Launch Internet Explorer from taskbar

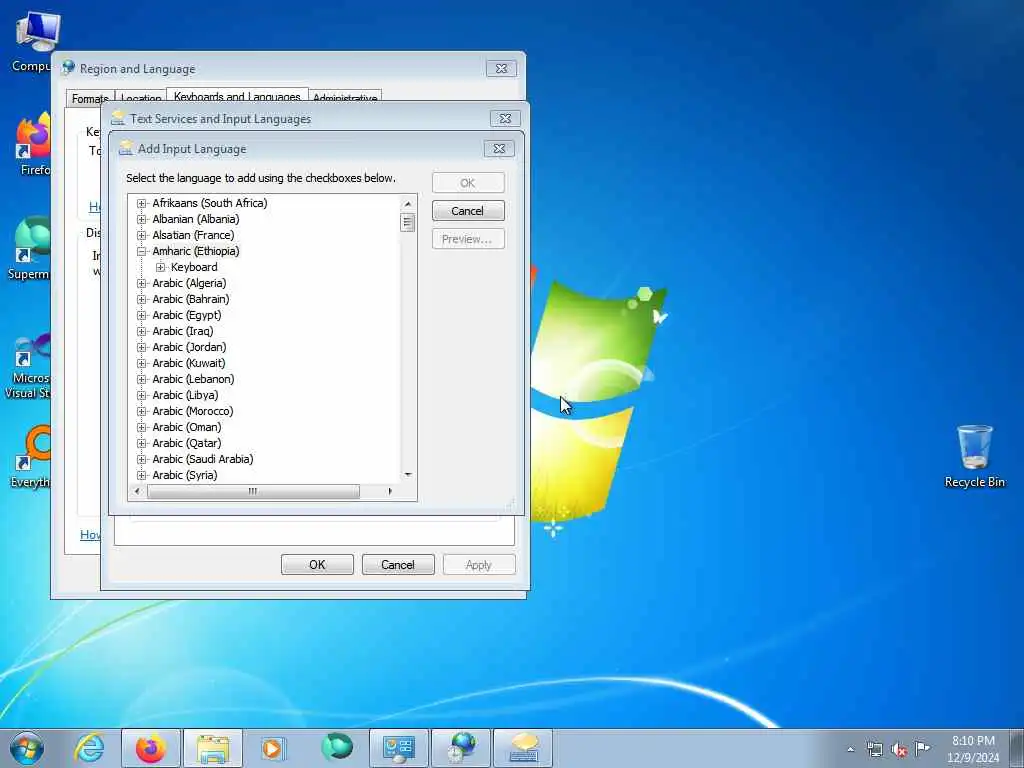point(89,748)
